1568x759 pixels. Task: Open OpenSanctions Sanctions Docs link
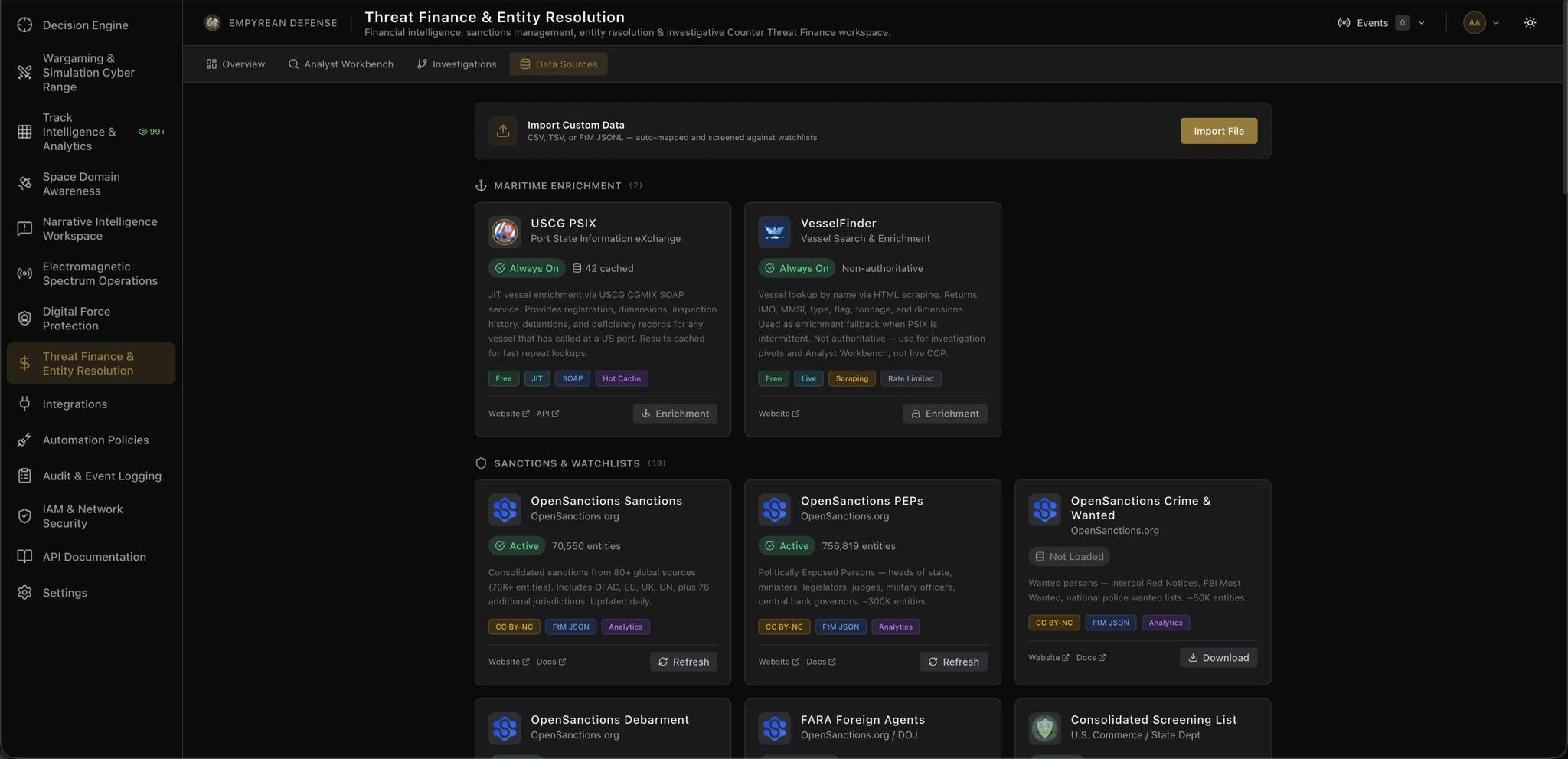[551, 662]
